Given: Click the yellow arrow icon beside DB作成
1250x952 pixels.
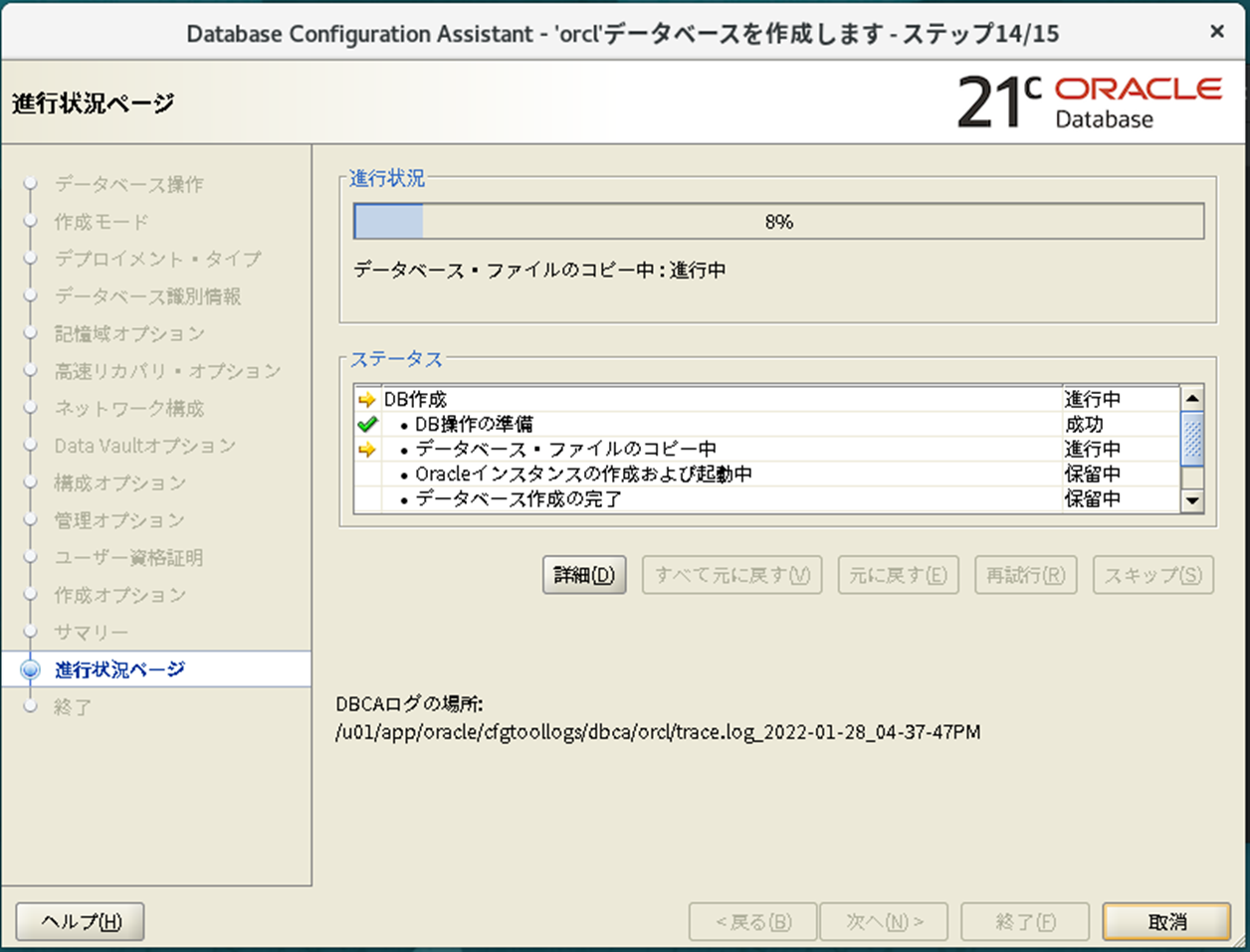Looking at the screenshot, I should click(367, 400).
